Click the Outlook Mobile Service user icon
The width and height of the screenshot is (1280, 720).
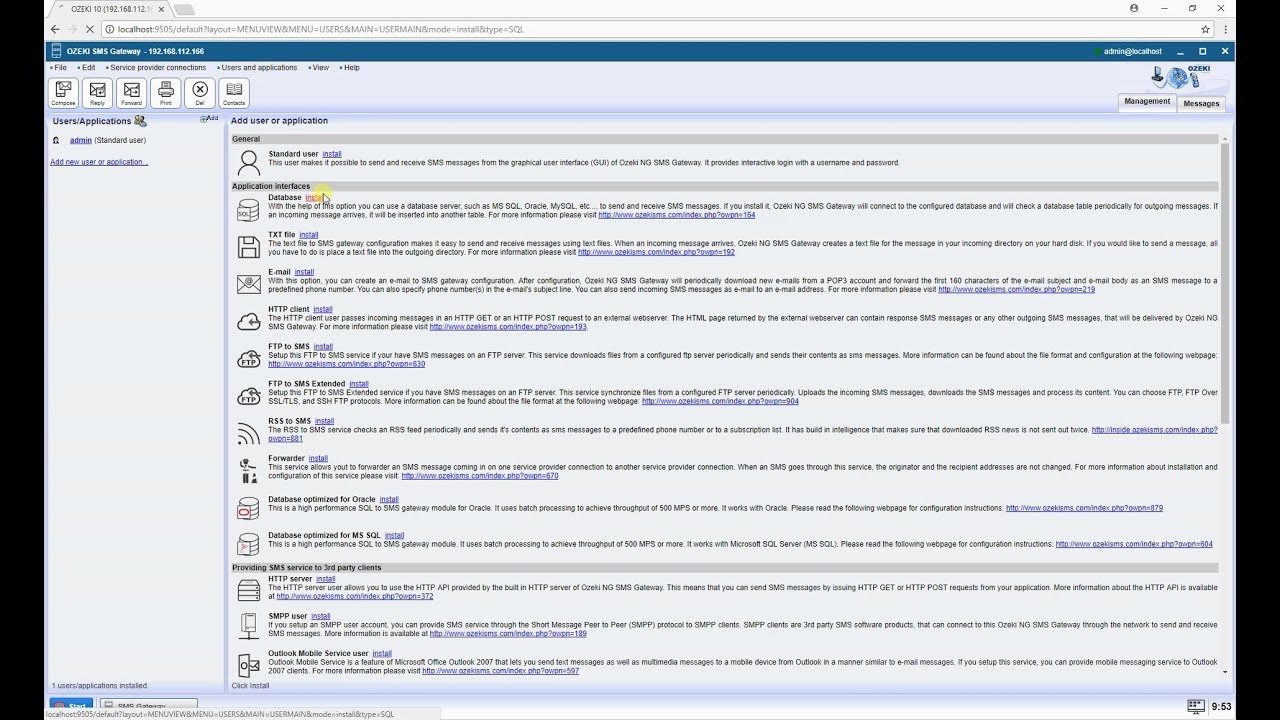(248, 665)
